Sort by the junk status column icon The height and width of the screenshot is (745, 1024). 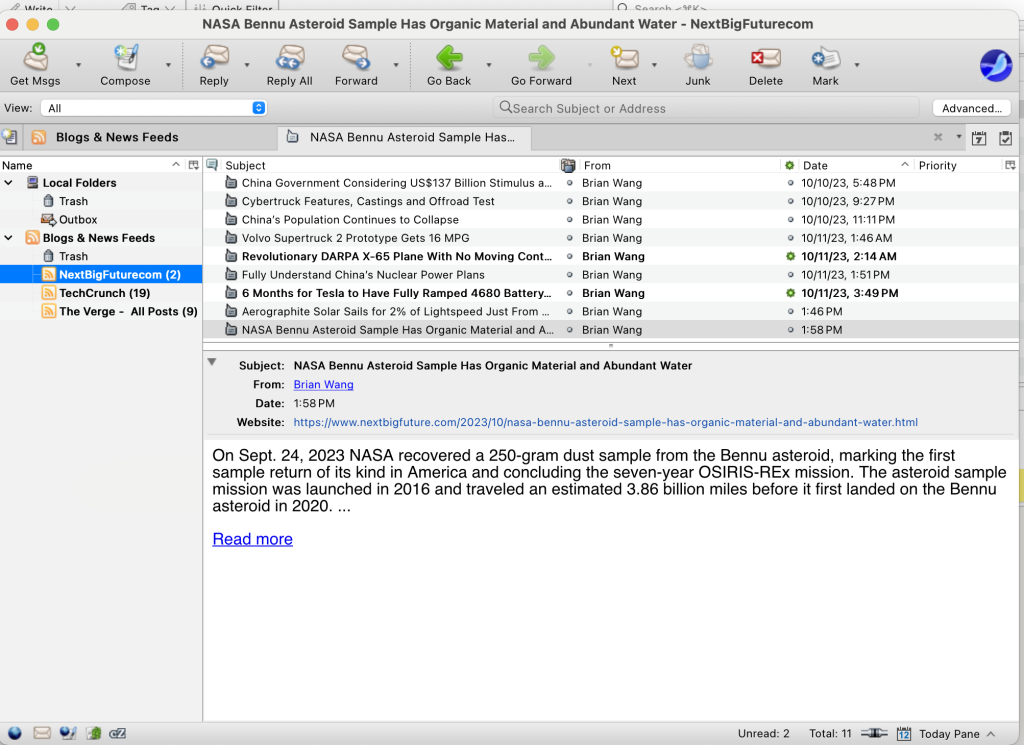click(x=568, y=165)
